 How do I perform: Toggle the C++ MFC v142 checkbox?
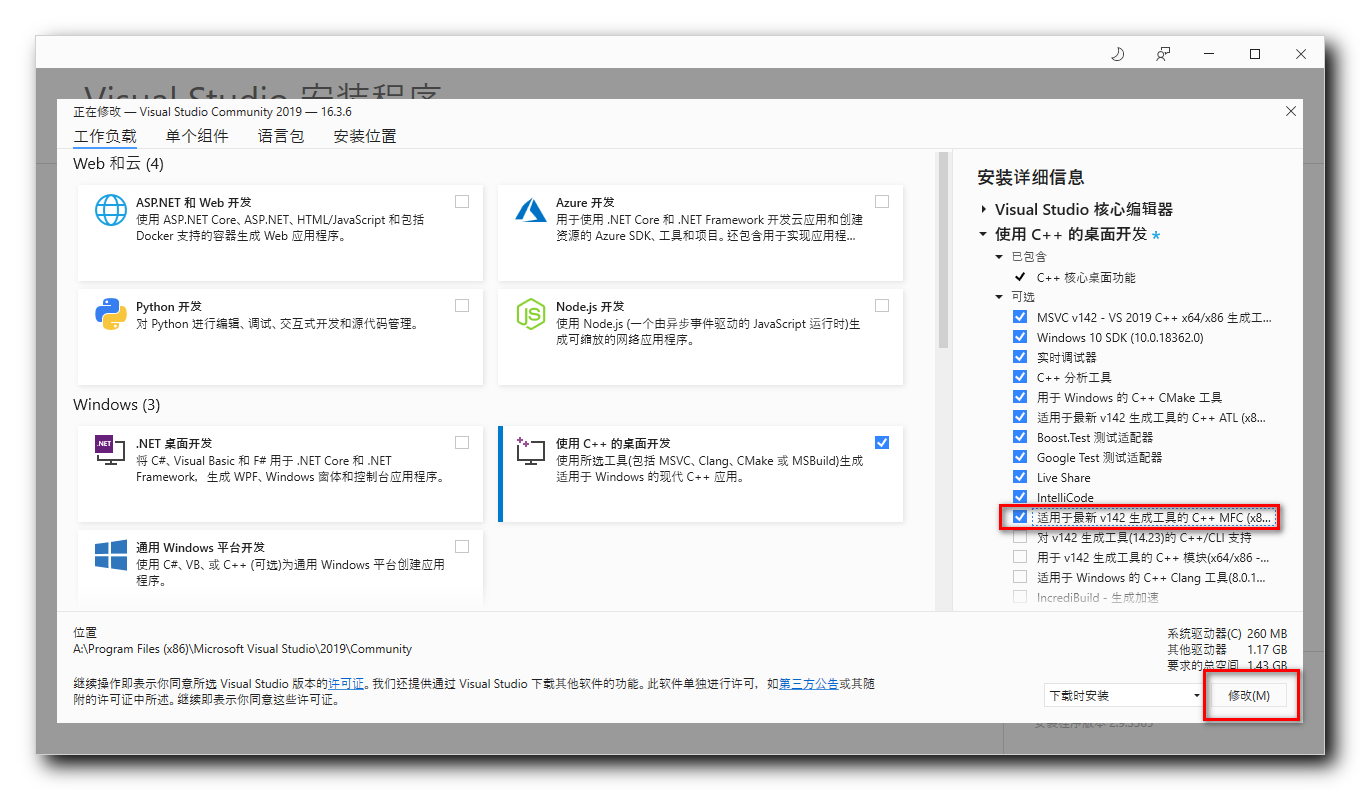1020,517
